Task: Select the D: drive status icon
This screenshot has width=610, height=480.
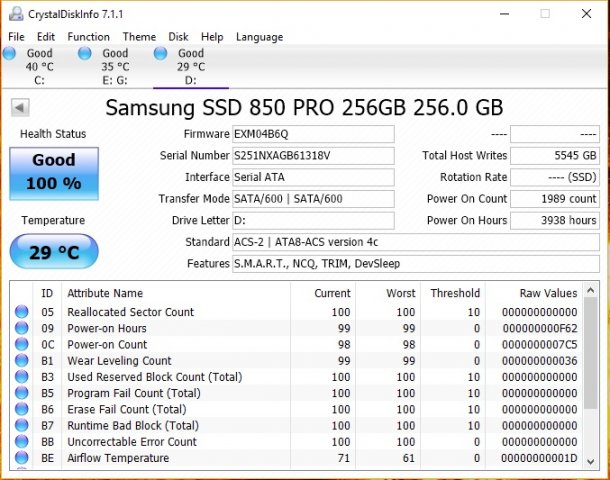Action: tap(162, 54)
